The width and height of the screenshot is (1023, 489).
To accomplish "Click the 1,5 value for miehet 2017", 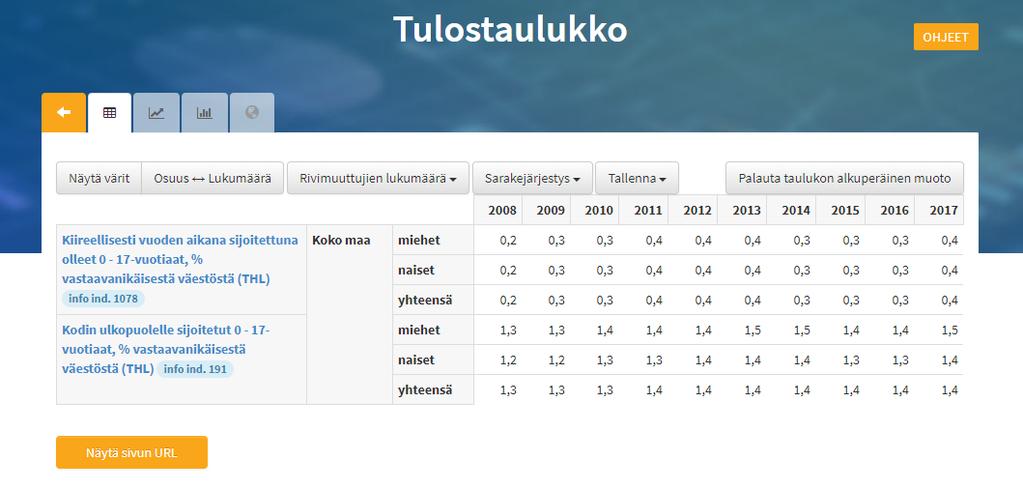I will pos(950,331).
